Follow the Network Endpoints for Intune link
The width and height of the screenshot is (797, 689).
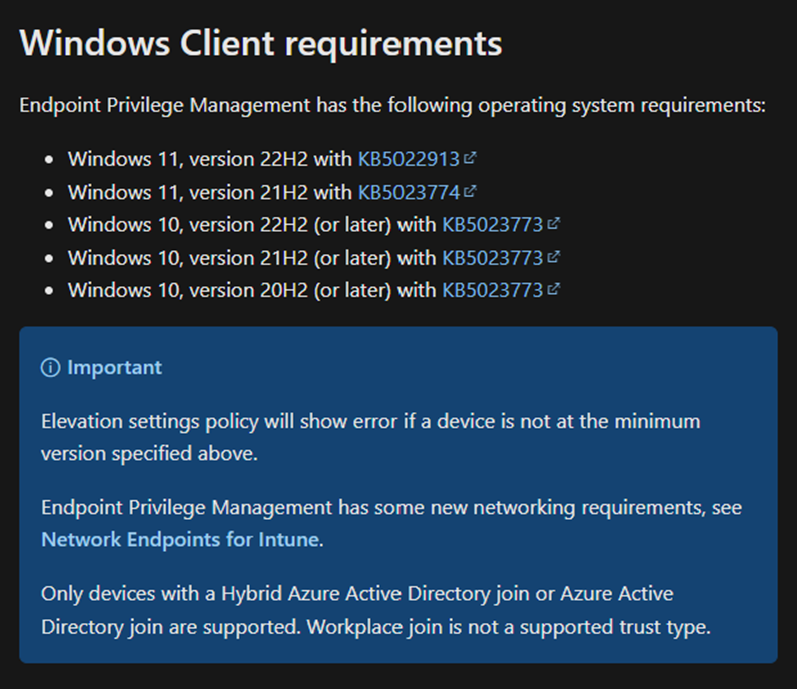(180, 540)
